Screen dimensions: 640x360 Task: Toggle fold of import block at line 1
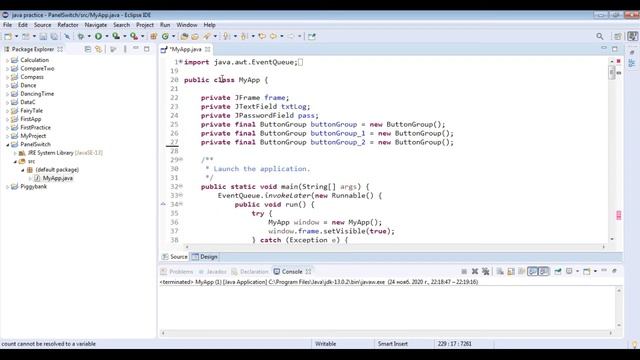tap(181, 62)
